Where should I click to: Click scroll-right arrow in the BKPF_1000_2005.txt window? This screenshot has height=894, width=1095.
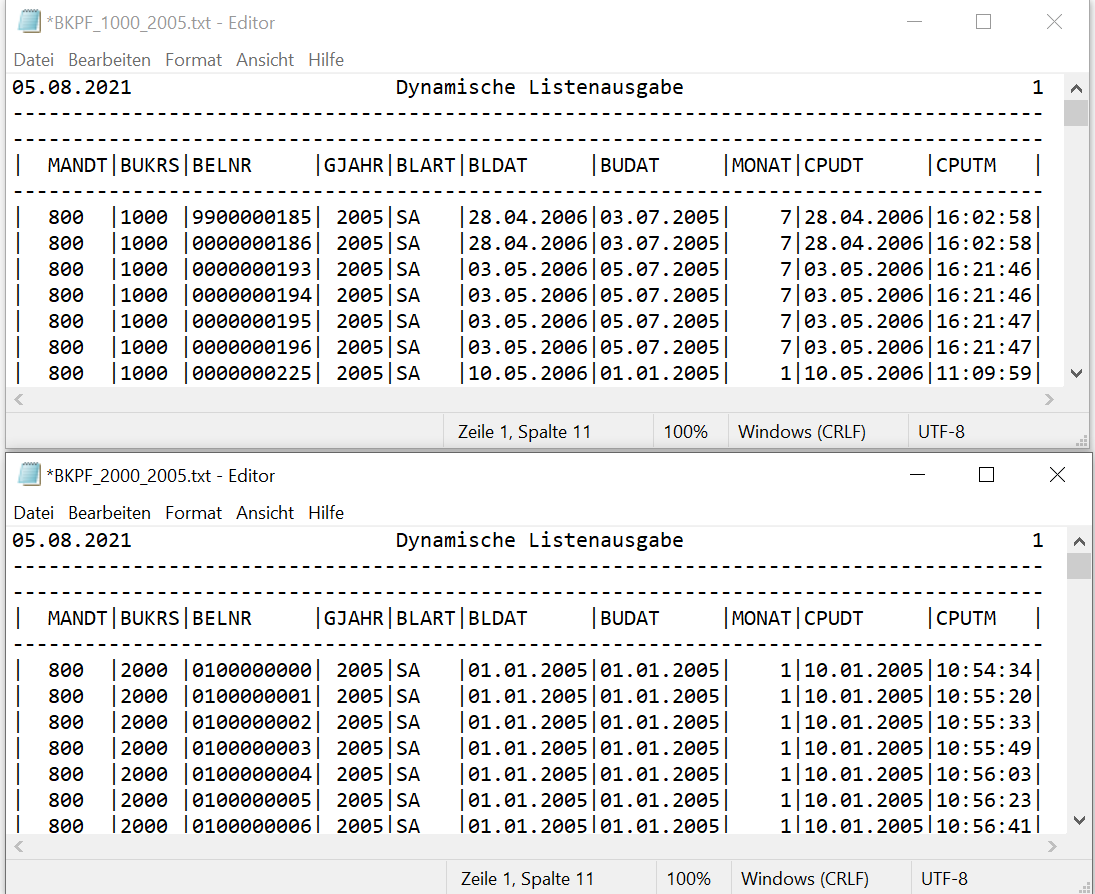1049,399
